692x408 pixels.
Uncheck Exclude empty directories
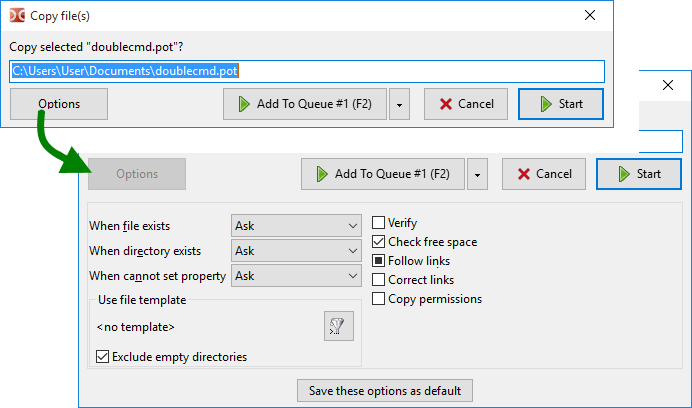103,357
